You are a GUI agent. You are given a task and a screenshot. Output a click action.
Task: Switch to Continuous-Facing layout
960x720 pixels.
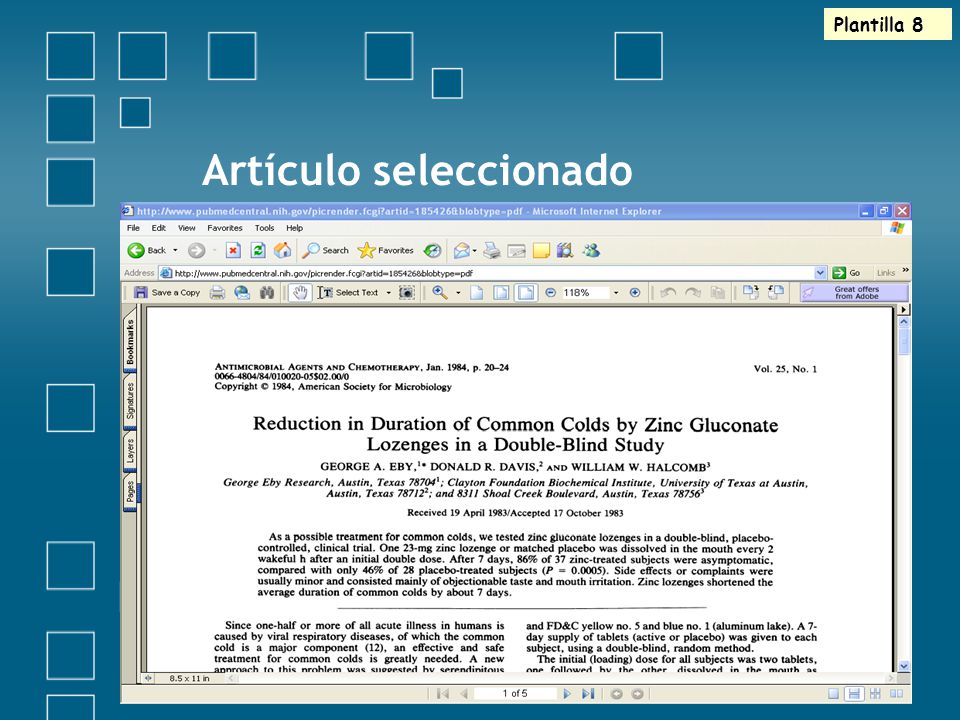pyautogui.click(x=875, y=694)
